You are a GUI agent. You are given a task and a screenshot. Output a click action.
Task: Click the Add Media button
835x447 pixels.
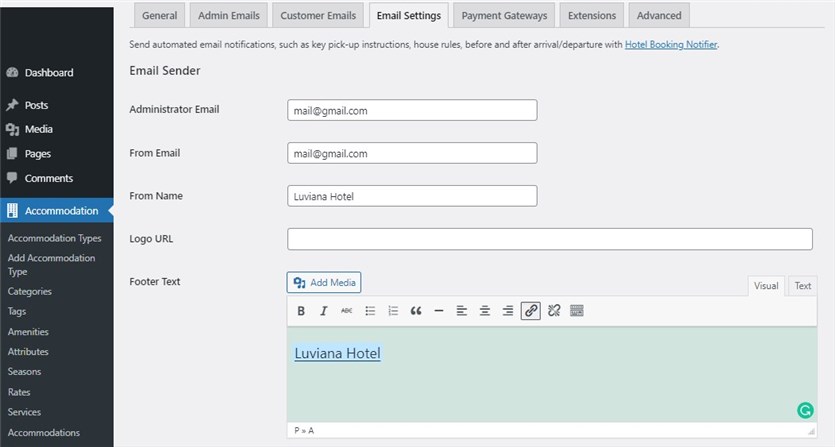click(x=324, y=282)
